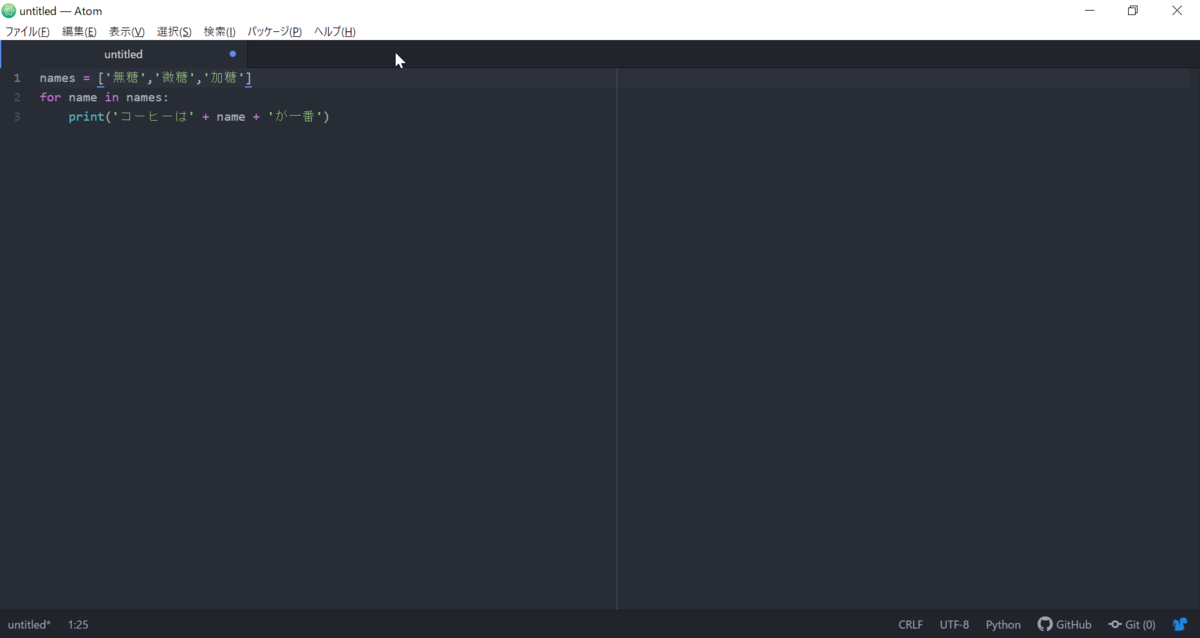The image size is (1200, 638).
Task: Click the blue squirrel update icon
Action: (x=1180, y=624)
